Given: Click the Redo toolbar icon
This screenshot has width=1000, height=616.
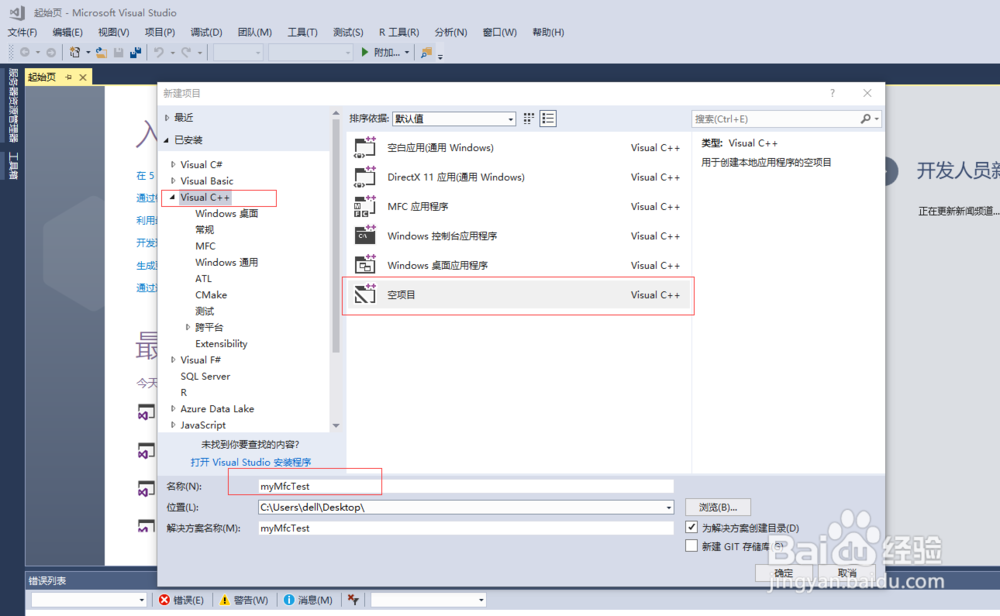Looking at the screenshot, I should coord(186,52).
